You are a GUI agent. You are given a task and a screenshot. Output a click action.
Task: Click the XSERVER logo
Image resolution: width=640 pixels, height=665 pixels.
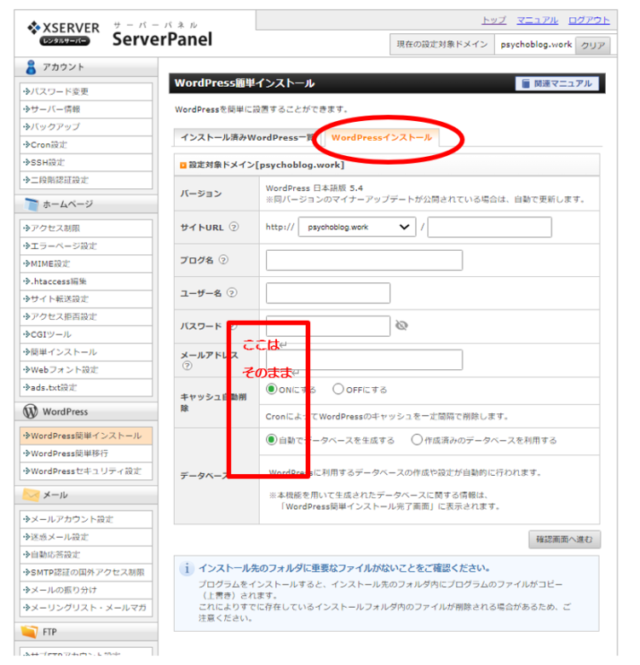[x=64, y=33]
